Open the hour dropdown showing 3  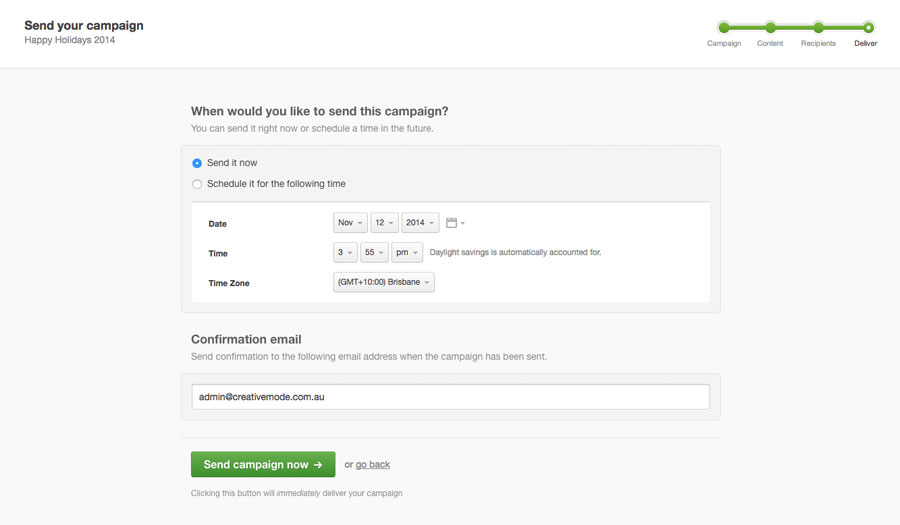[x=345, y=252]
